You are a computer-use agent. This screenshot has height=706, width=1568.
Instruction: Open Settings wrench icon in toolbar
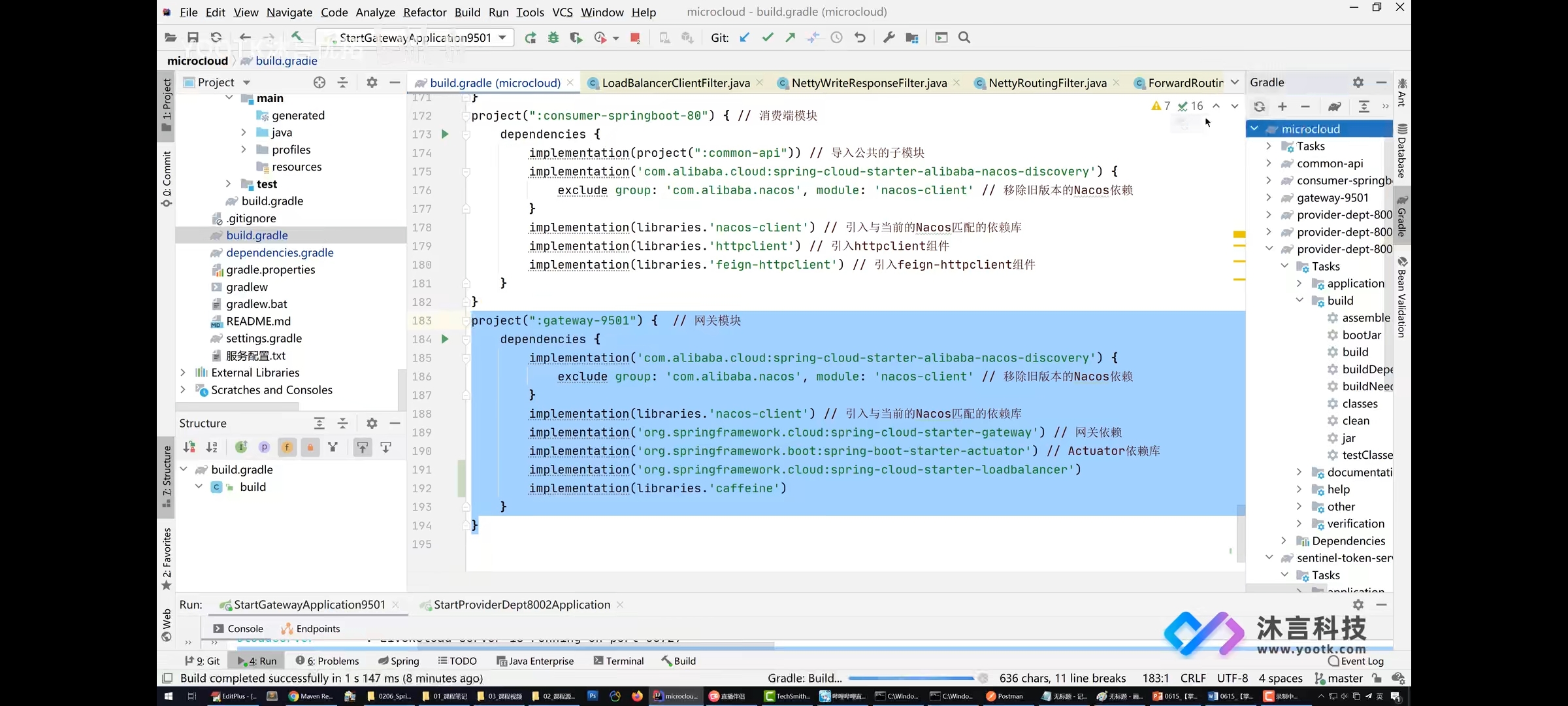click(889, 38)
